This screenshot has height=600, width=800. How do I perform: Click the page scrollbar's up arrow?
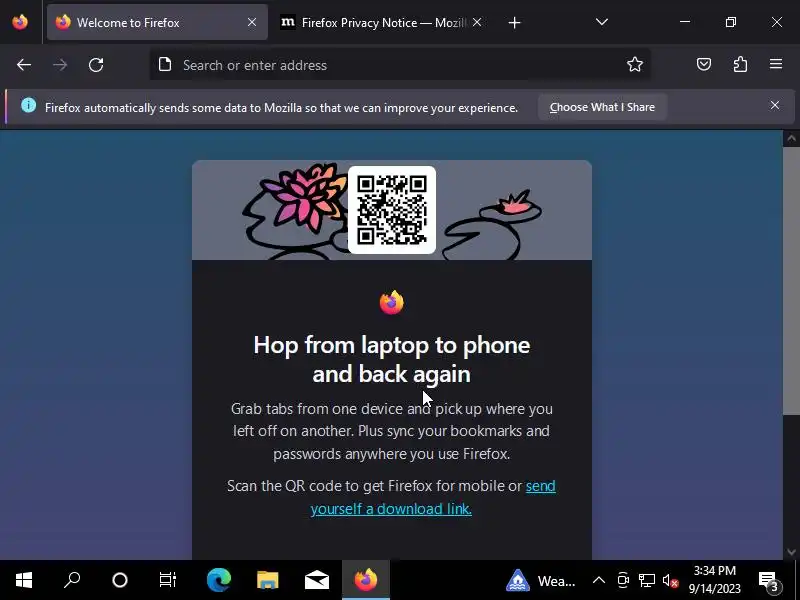tap(791, 138)
